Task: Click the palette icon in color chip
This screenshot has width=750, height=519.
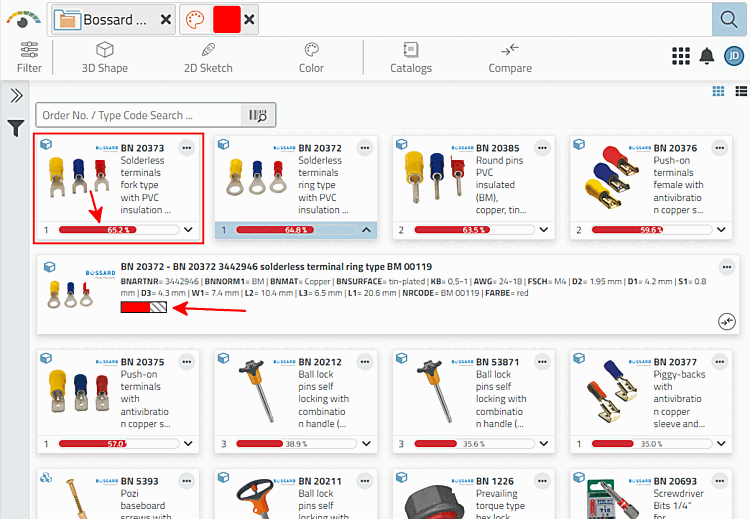Action: click(x=195, y=20)
